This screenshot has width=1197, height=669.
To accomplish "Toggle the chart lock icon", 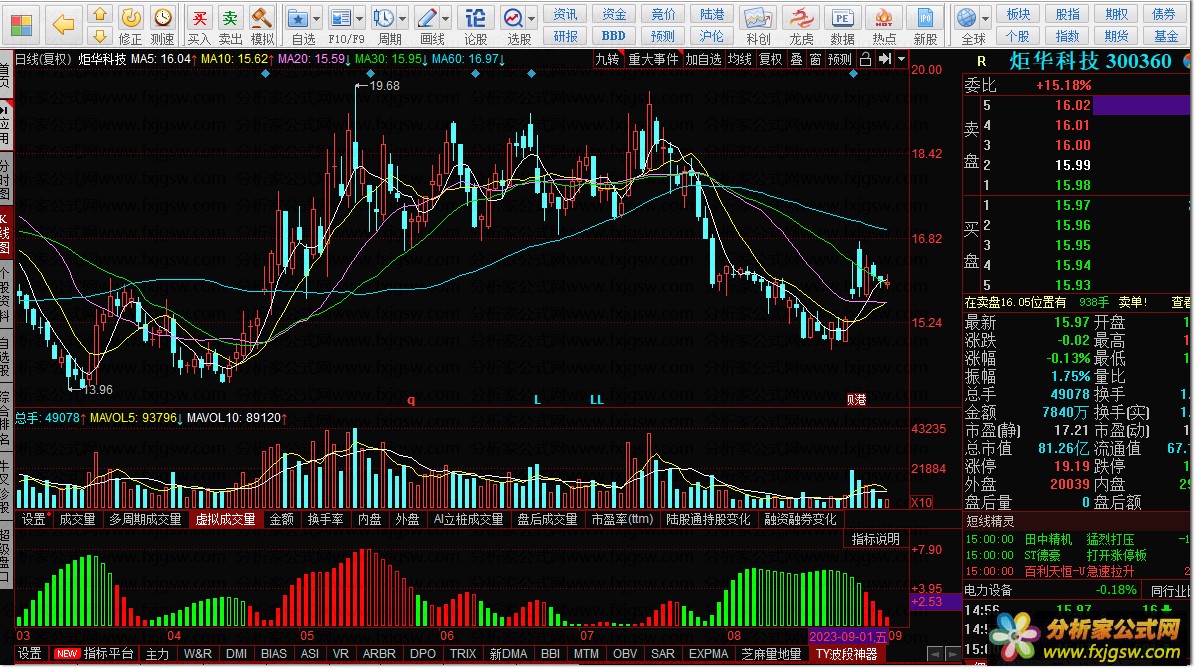I will tap(865, 59).
